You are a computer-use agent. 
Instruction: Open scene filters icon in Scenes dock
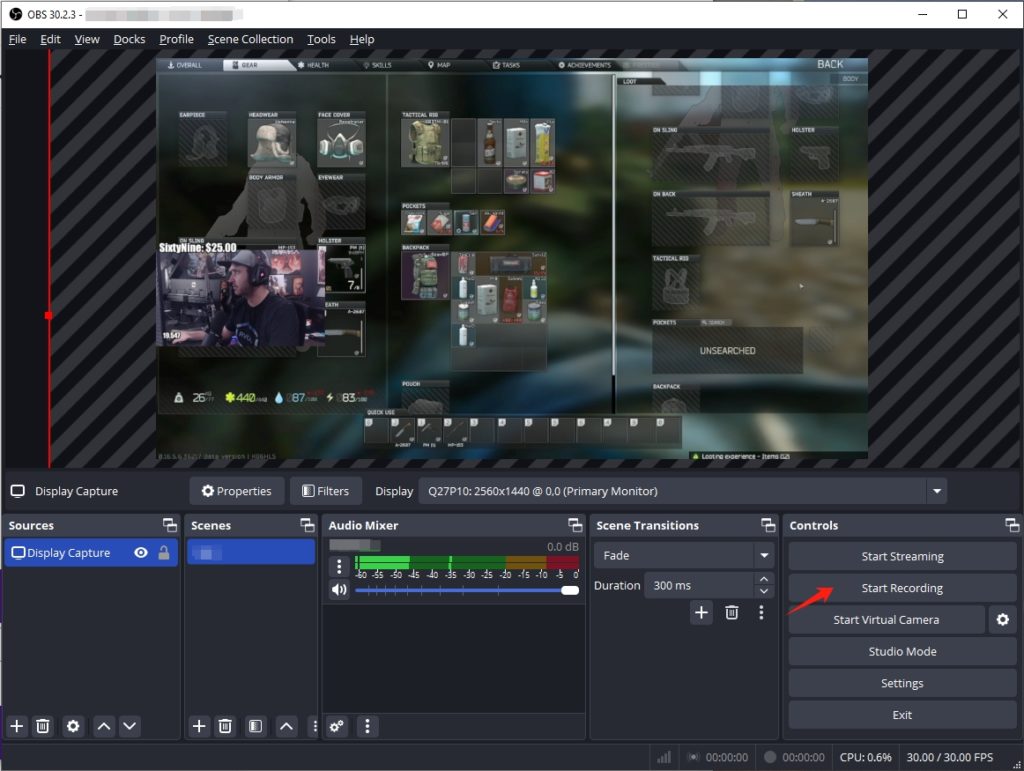pos(255,726)
